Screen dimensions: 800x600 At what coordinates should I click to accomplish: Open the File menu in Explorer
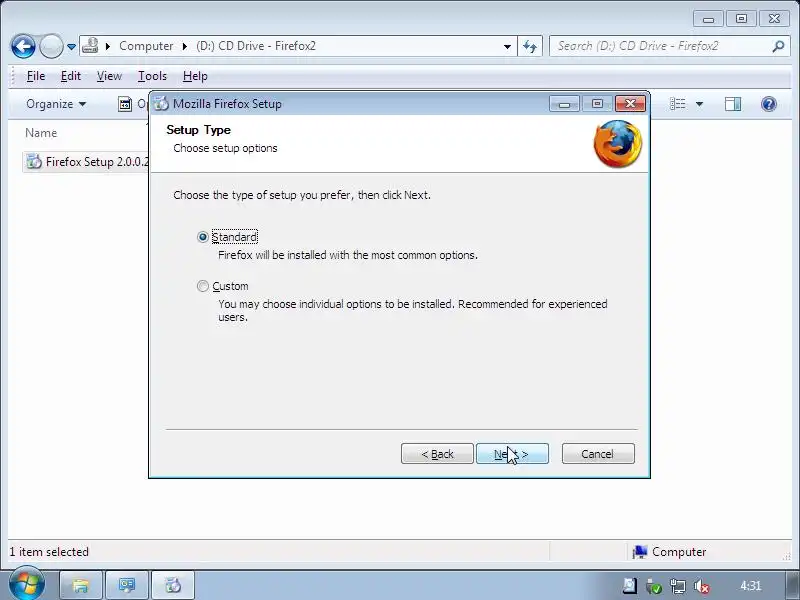[36, 76]
